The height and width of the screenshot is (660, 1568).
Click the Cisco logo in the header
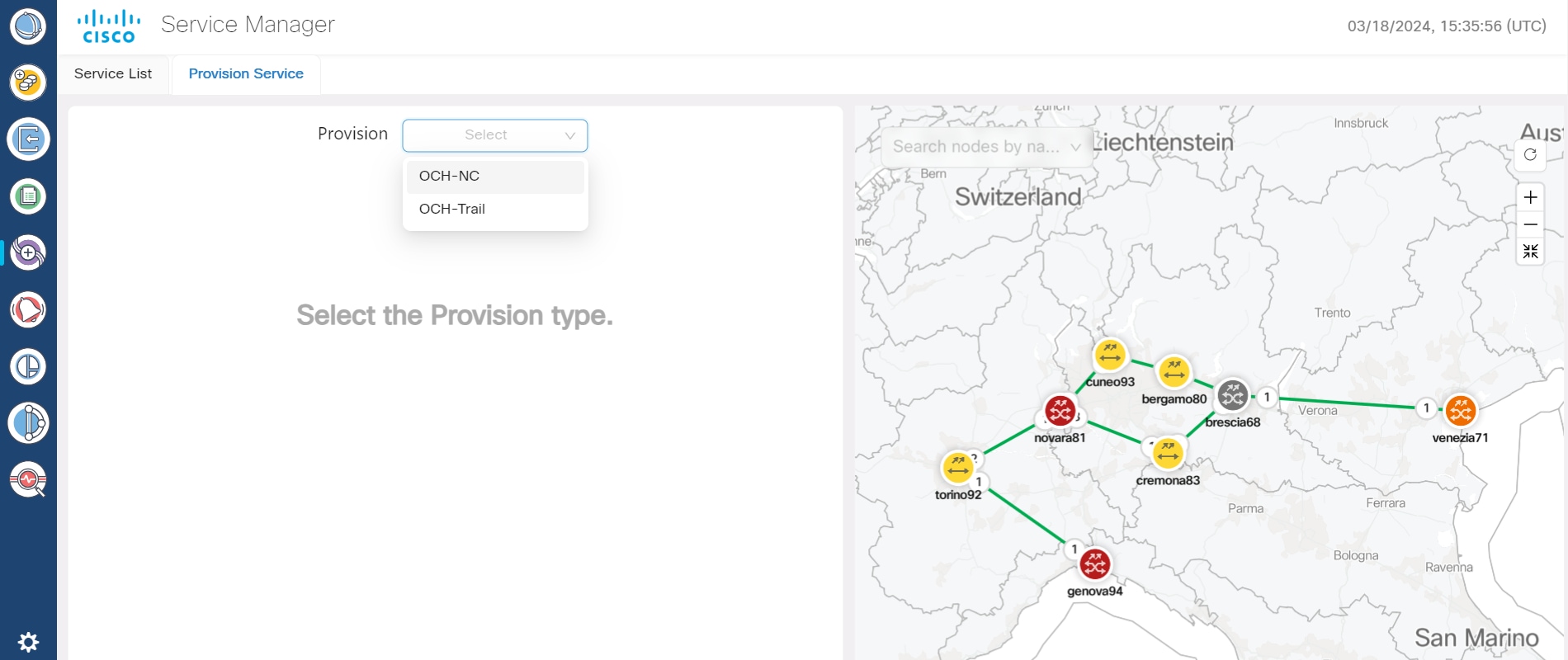click(109, 26)
